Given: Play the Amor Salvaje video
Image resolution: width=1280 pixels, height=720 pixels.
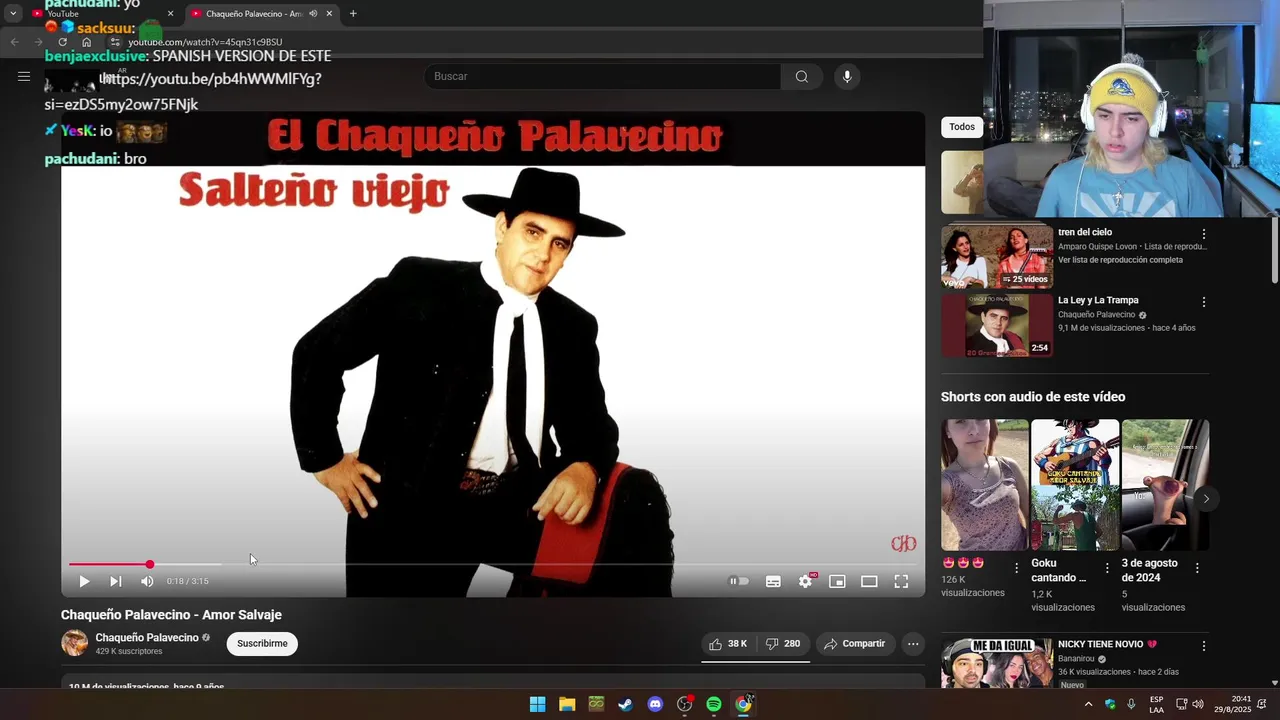Looking at the screenshot, I should (x=84, y=581).
